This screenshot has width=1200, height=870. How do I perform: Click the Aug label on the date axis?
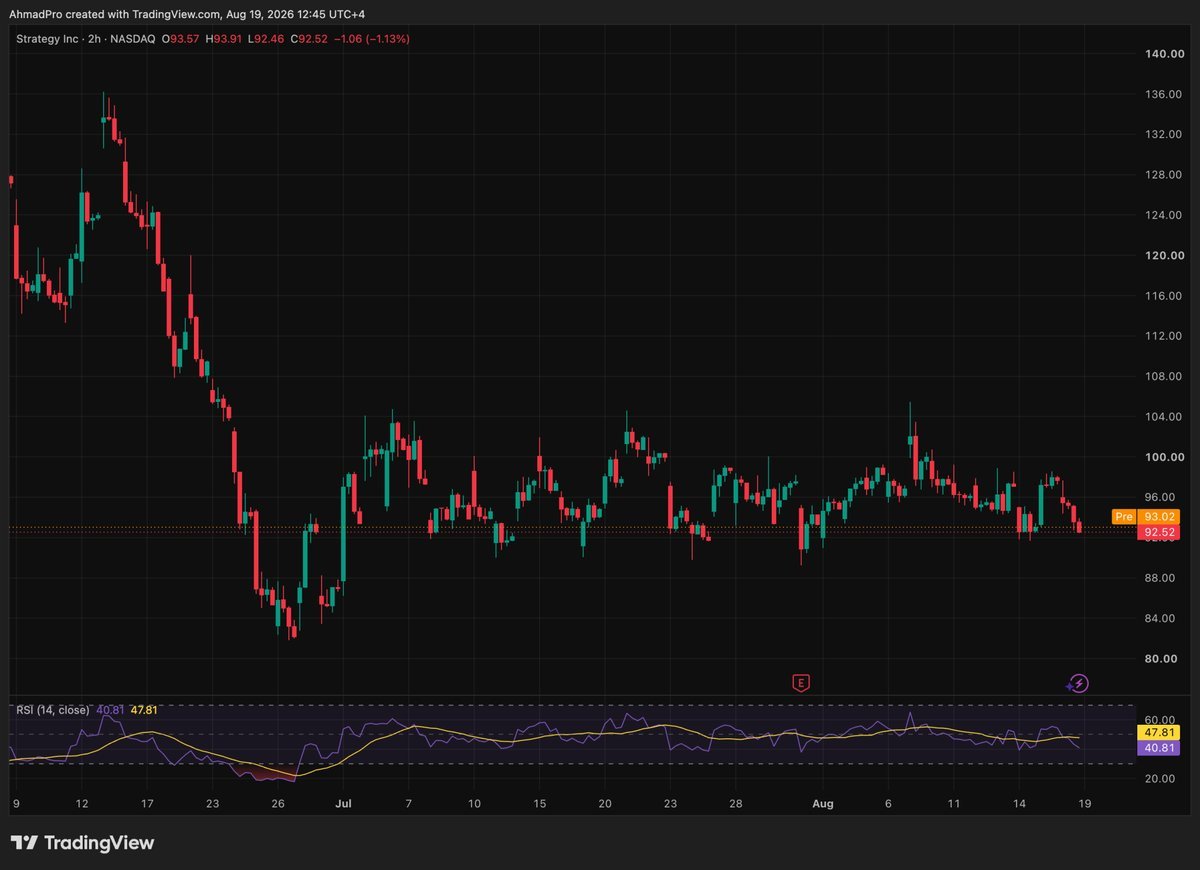[x=823, y=803]
